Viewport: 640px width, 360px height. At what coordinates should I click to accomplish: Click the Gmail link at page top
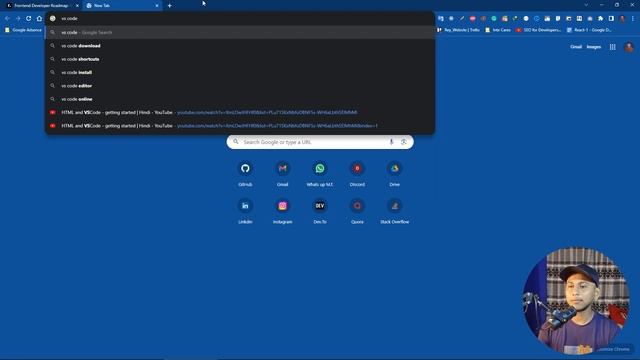576,47
